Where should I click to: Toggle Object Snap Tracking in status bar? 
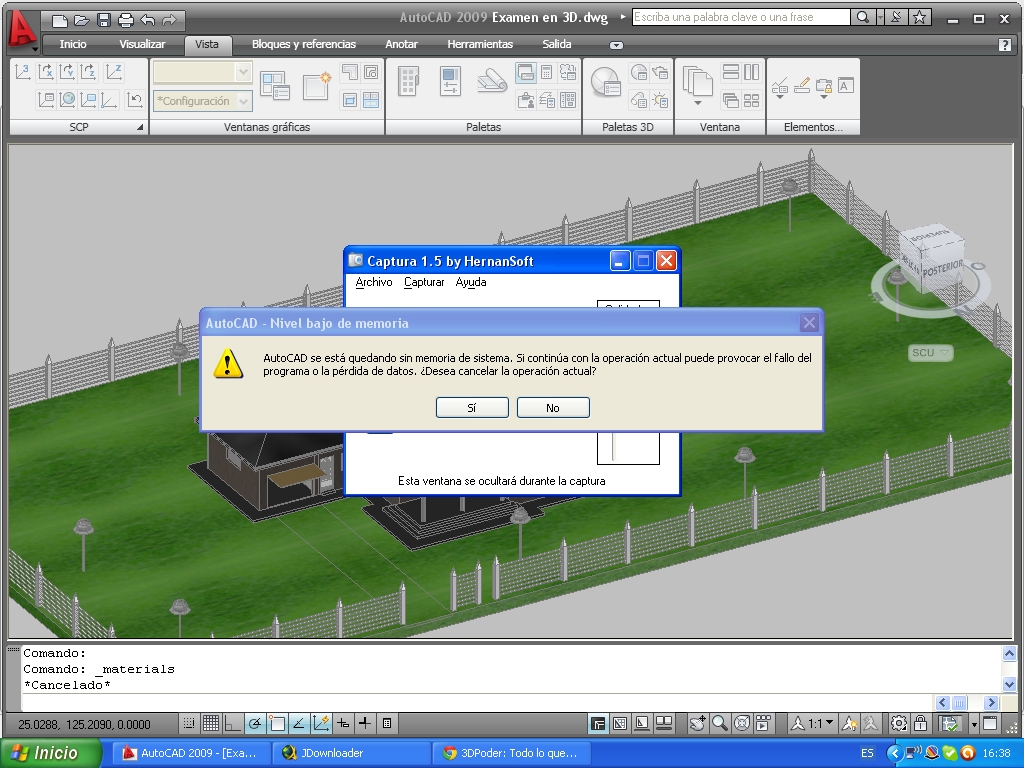click(x=298, y=723)
